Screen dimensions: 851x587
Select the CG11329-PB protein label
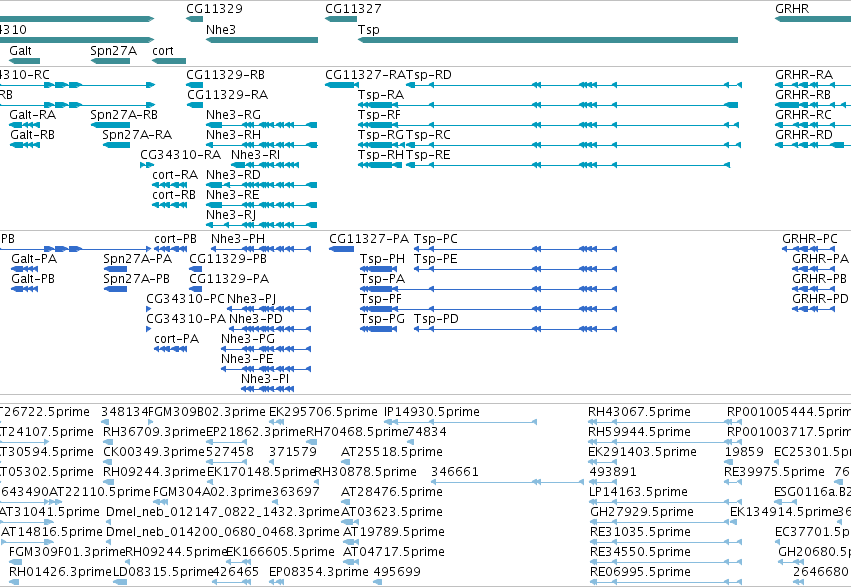[x=228, y=259]
